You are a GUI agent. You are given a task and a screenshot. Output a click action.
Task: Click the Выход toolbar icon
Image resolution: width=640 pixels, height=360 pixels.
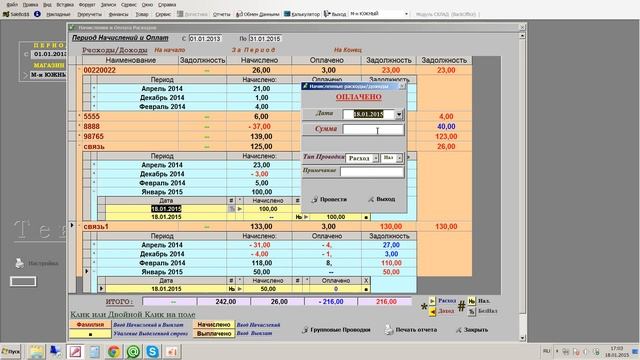pyautogui.click(x=335, y=14)
